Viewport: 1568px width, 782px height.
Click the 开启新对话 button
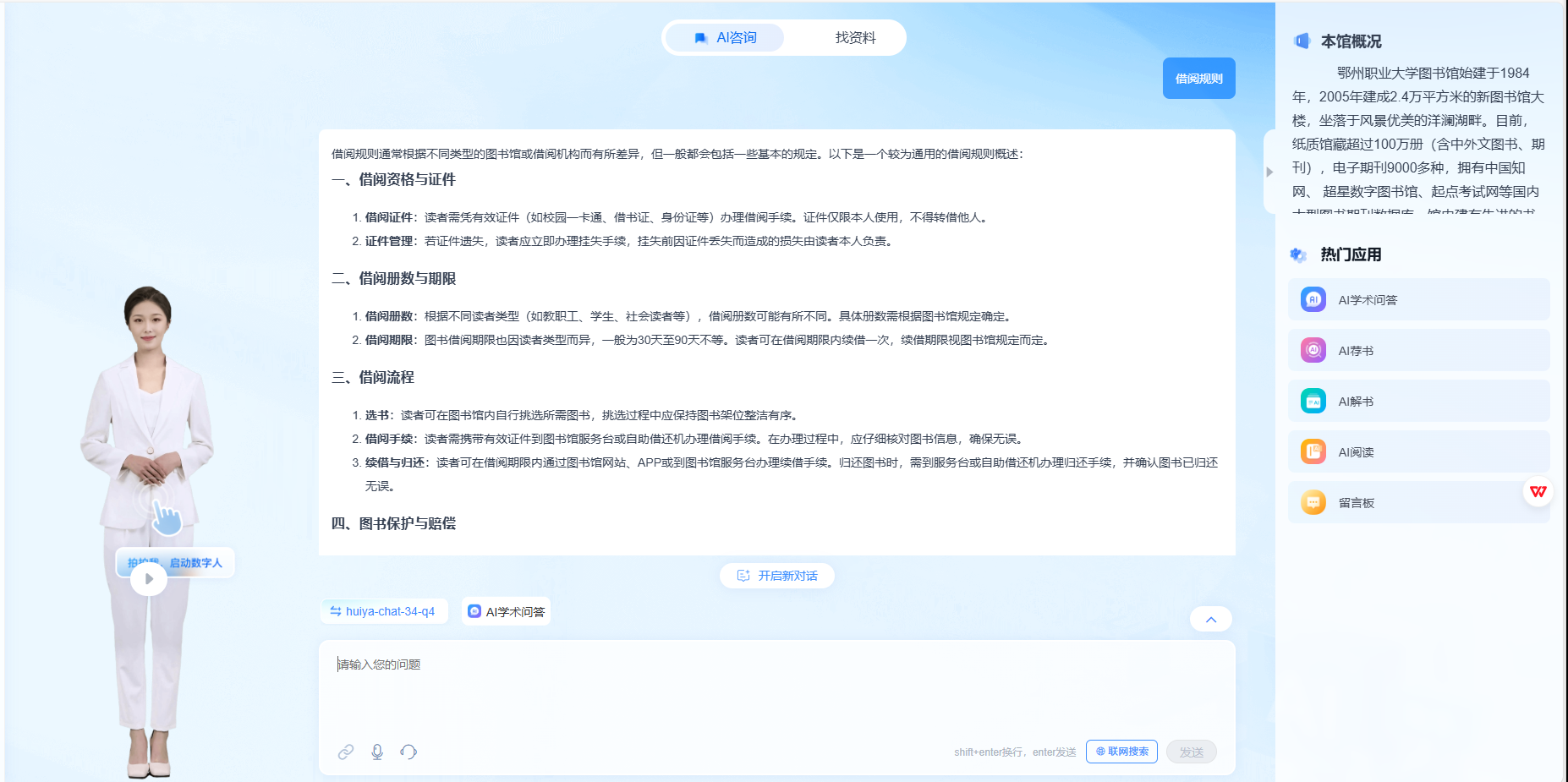coord(777,576)
